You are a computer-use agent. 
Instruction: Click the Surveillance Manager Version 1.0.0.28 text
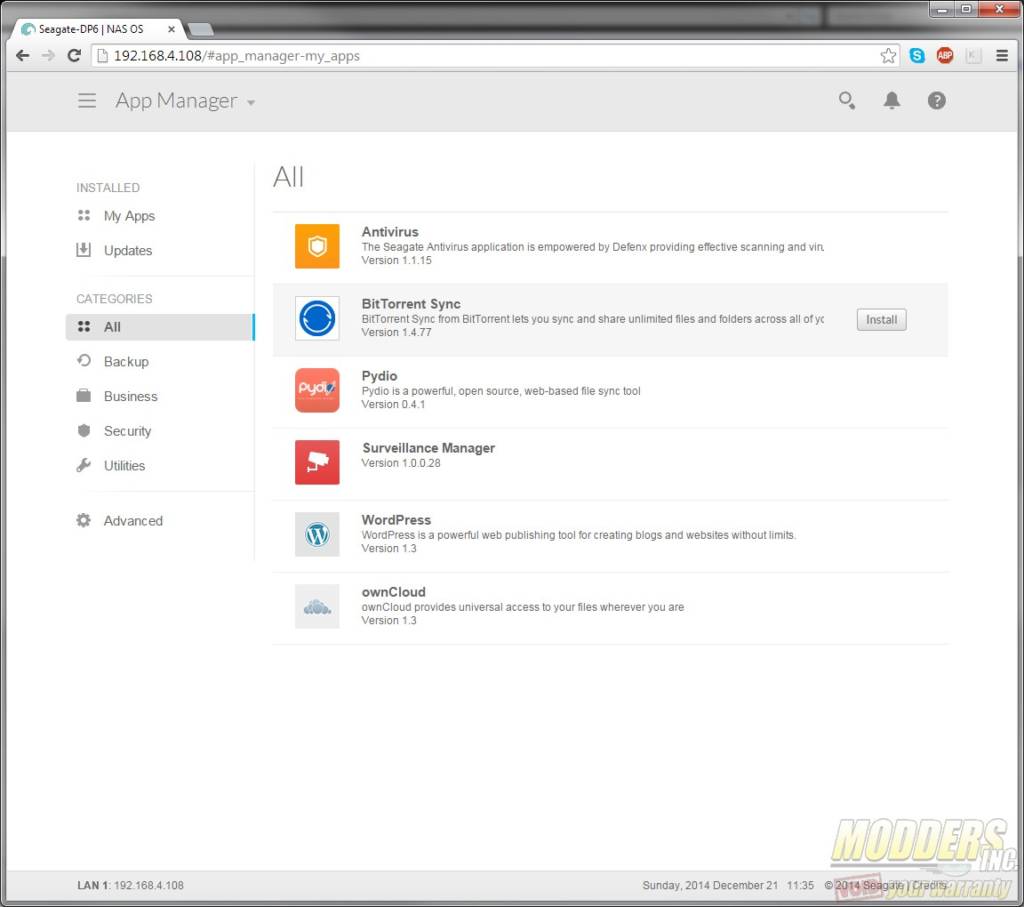pos(401,463)
